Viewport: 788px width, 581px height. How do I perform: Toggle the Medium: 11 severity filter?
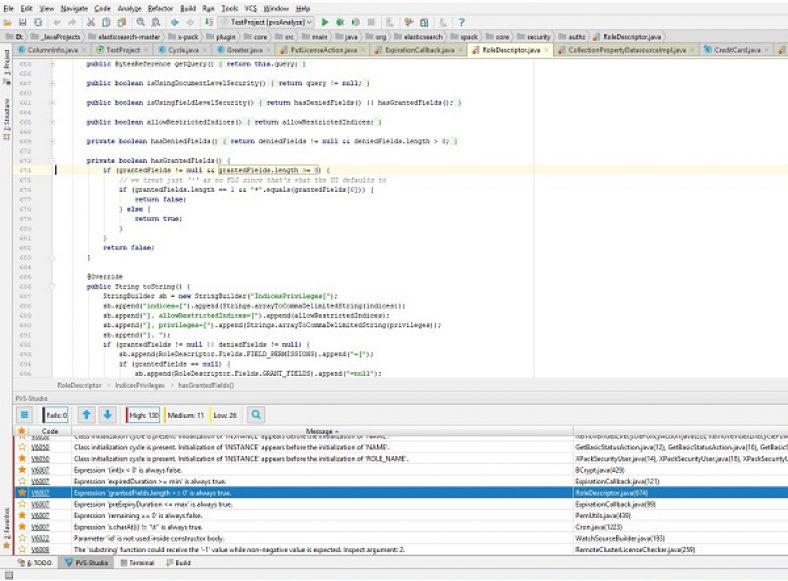click(x=184, y=414)
